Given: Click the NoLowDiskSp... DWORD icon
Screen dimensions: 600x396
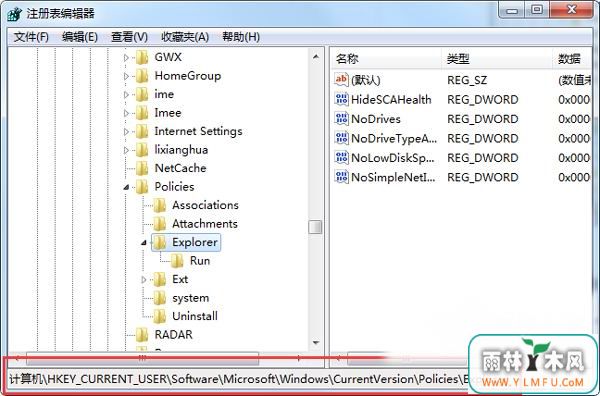Looking at the screenshot, I should coord(341,158).
